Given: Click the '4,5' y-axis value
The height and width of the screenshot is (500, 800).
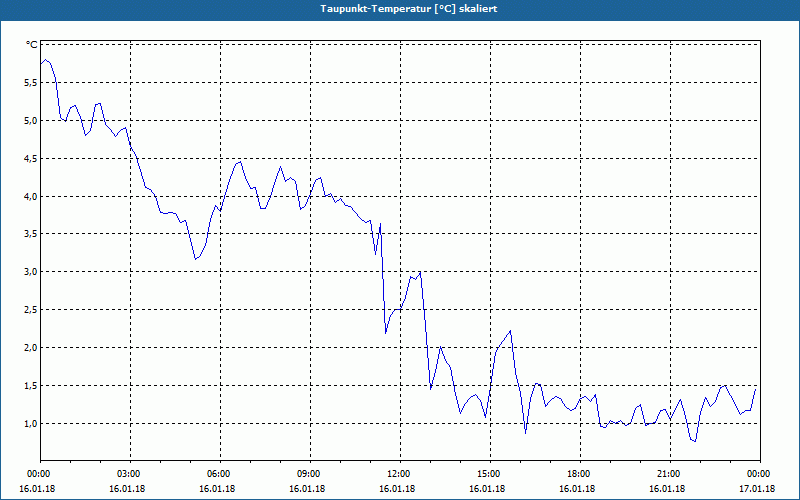Looking at the screenshot, I should click(31, 159).
